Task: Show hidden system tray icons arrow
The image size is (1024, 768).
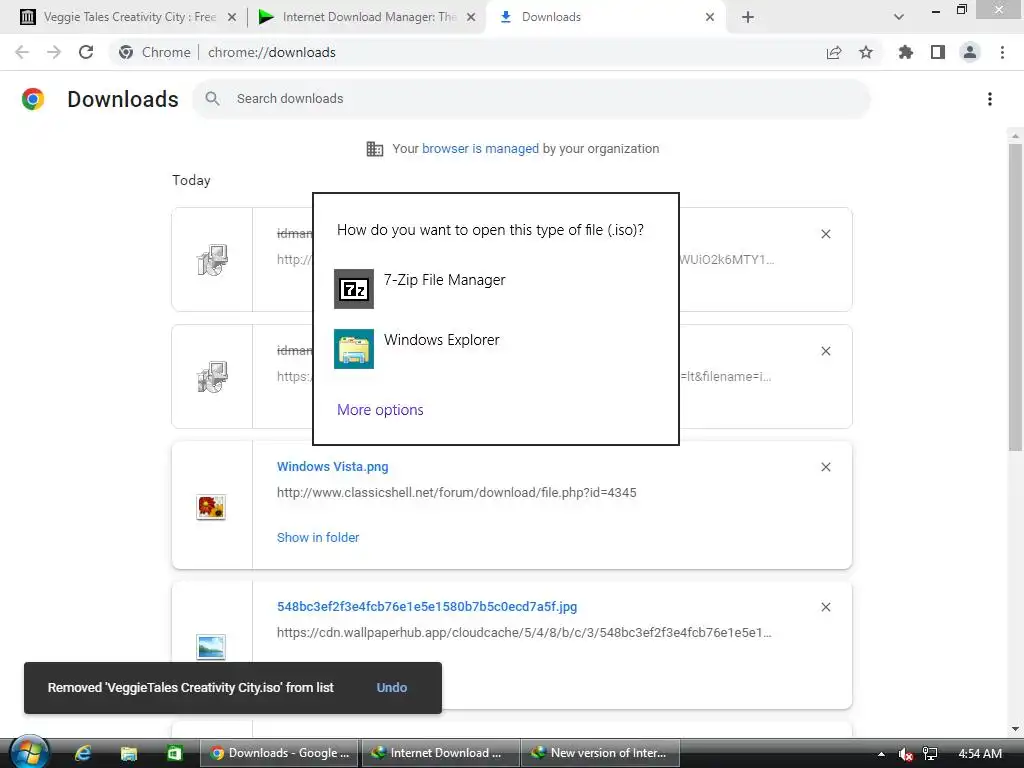Action: point(881,754)
